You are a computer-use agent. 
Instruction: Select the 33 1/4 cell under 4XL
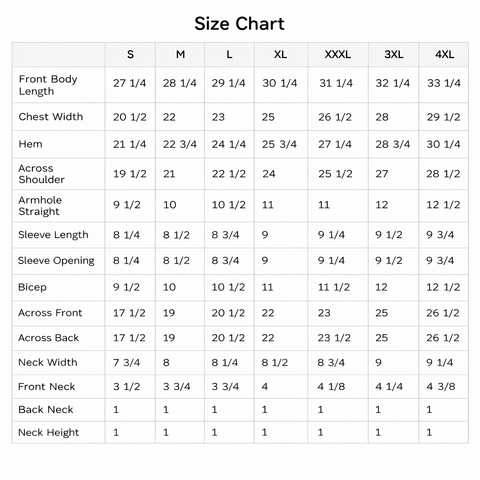[x=444, y=83]
